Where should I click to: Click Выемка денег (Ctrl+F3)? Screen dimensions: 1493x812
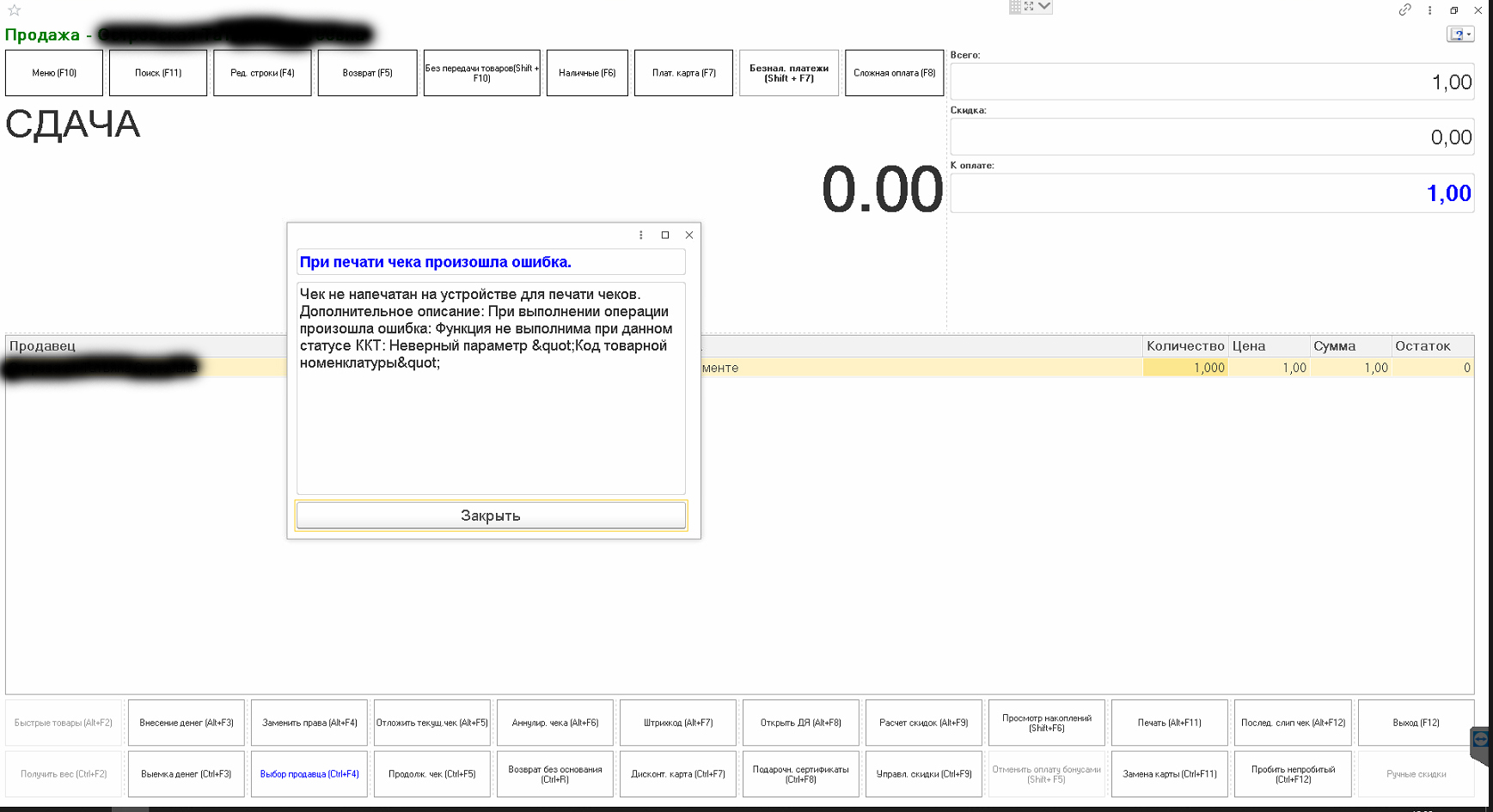point(187,774)
